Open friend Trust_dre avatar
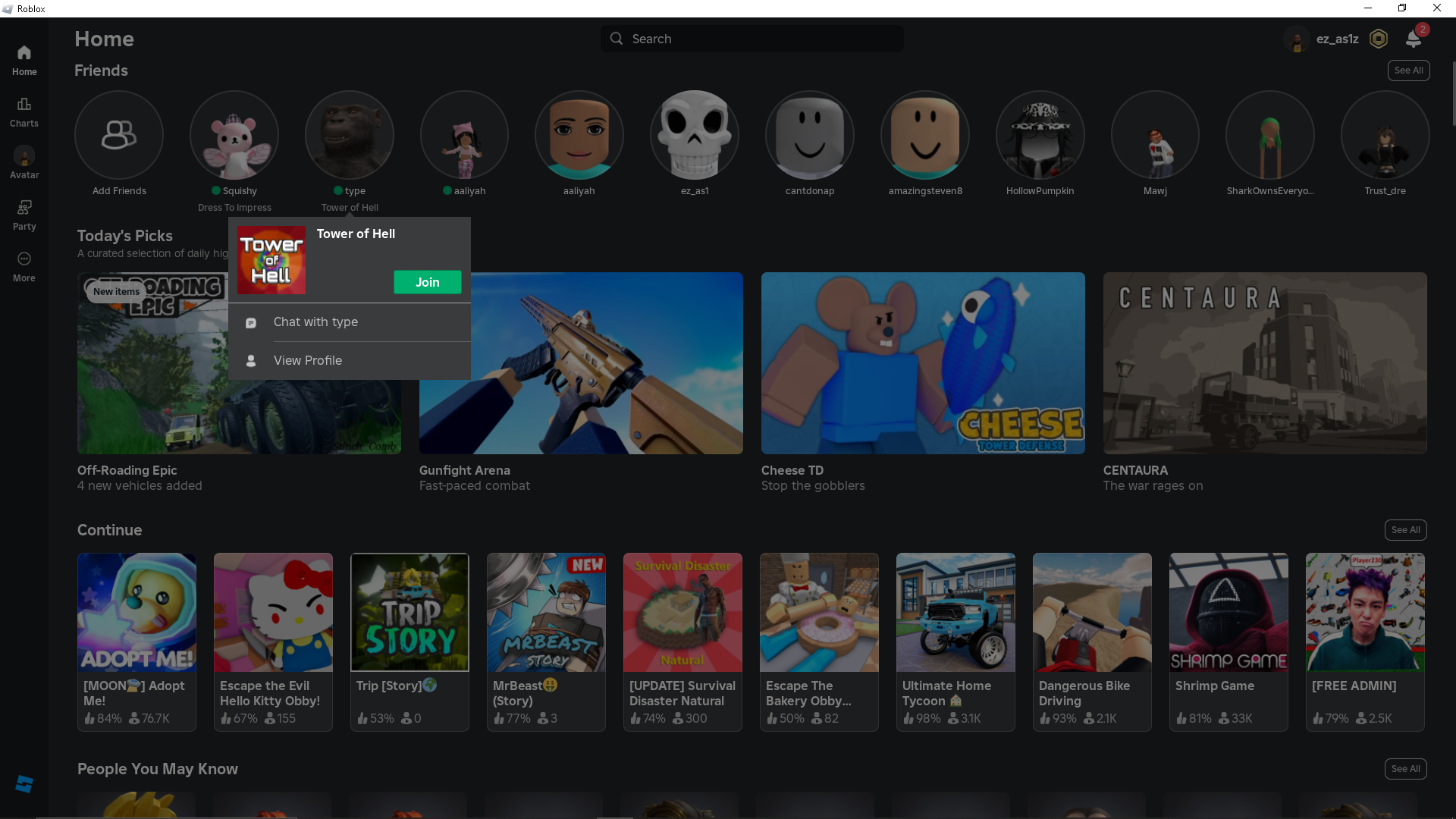The height and width of the screenshot is (819, 1456). click(1385, 136)
